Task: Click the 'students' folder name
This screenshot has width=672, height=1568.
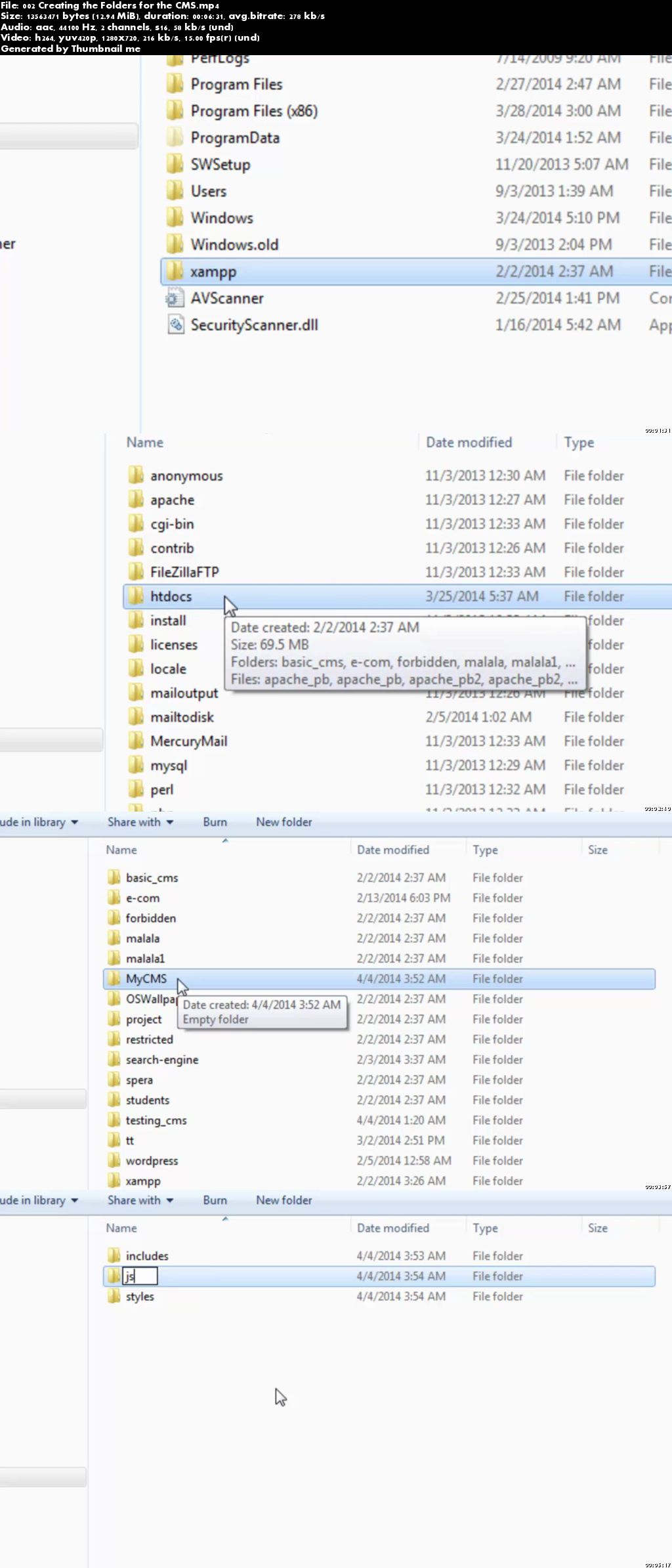Action: point(148,1100)
